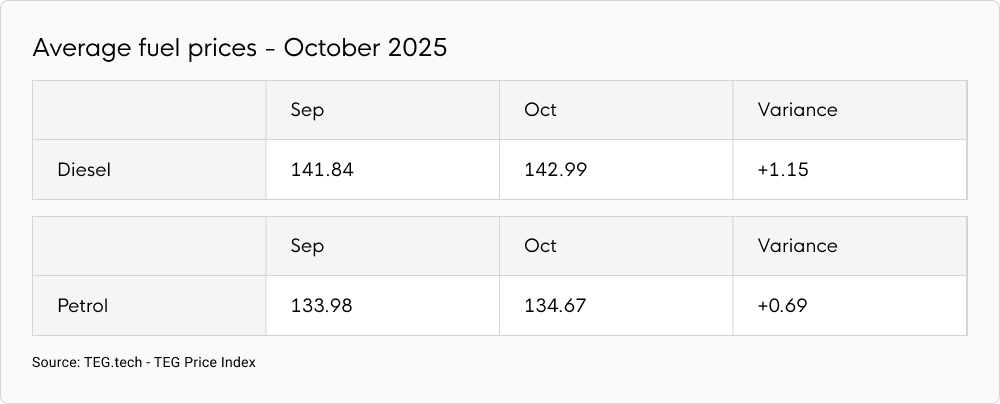1000x404 pixels.
Task: Click the Variance header above Diesel row
Action: click(x=797, y=110)
